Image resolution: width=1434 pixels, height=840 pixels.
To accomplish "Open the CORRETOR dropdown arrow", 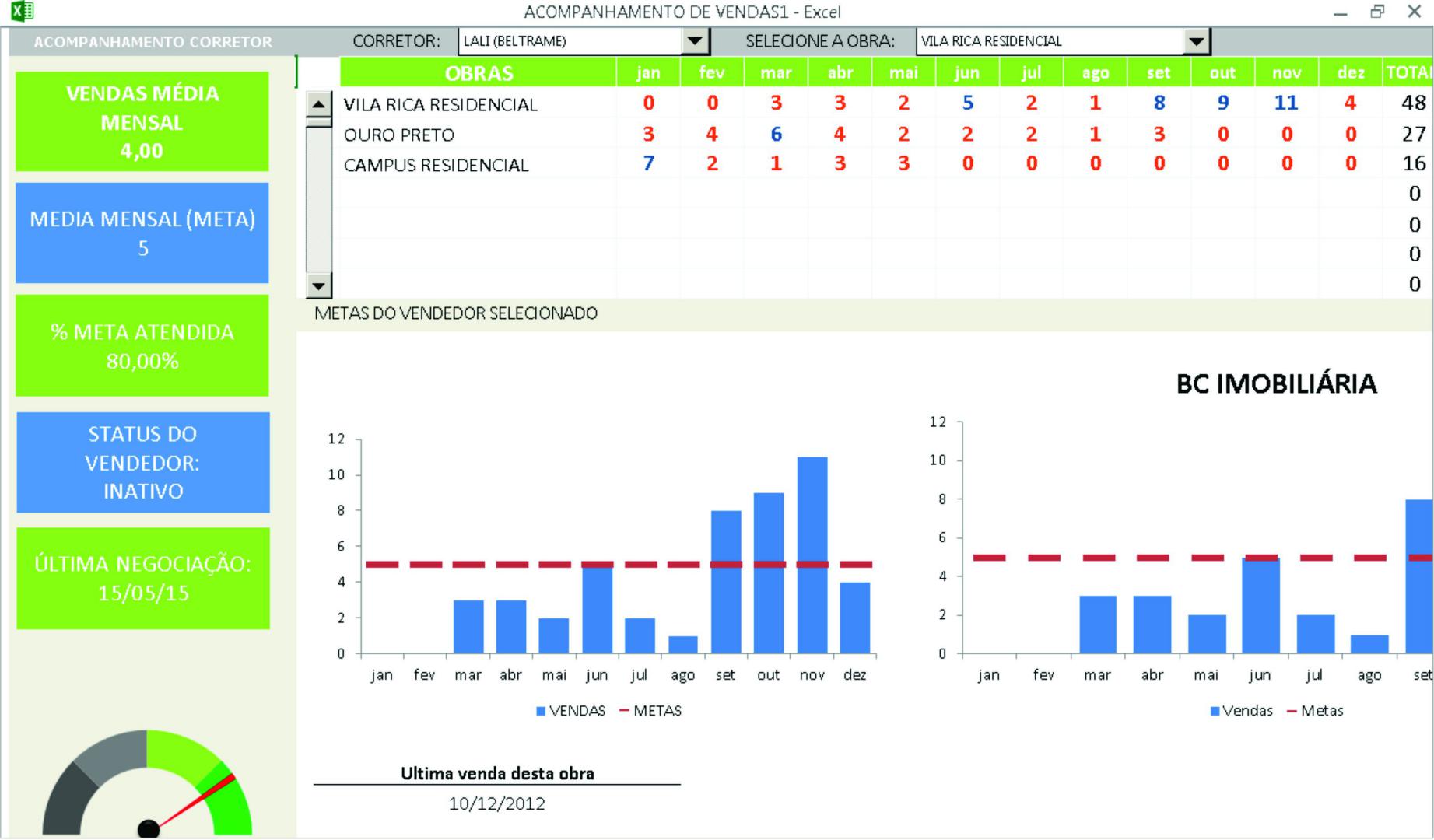I will pyautogui.click(x=695, y=41).
